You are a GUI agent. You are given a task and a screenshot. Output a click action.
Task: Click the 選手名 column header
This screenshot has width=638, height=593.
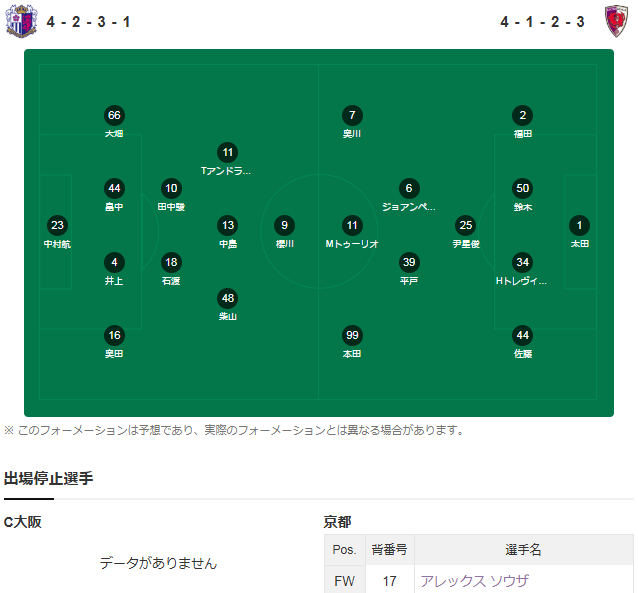click(x=523, y=549)
